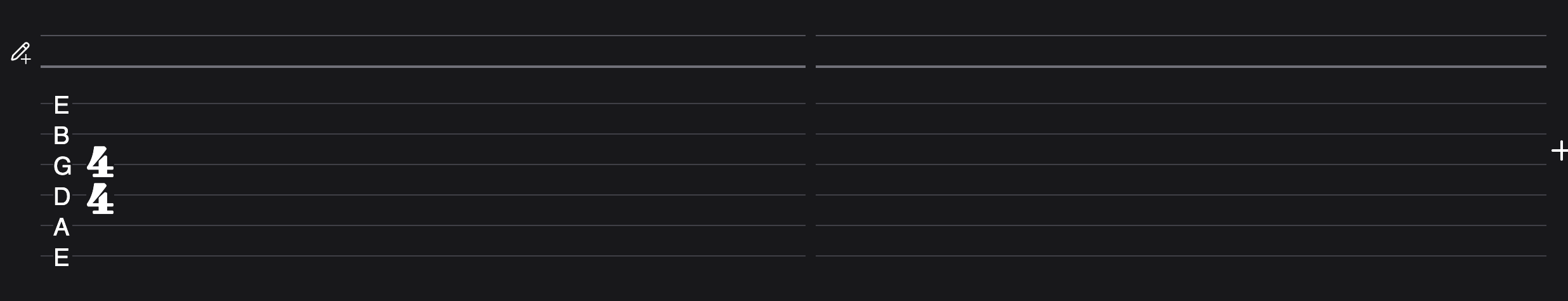Click the lowest string line in first measure
Viewport: 1568px width, 301px height.
pyautogui.click(x=438, y=256)
